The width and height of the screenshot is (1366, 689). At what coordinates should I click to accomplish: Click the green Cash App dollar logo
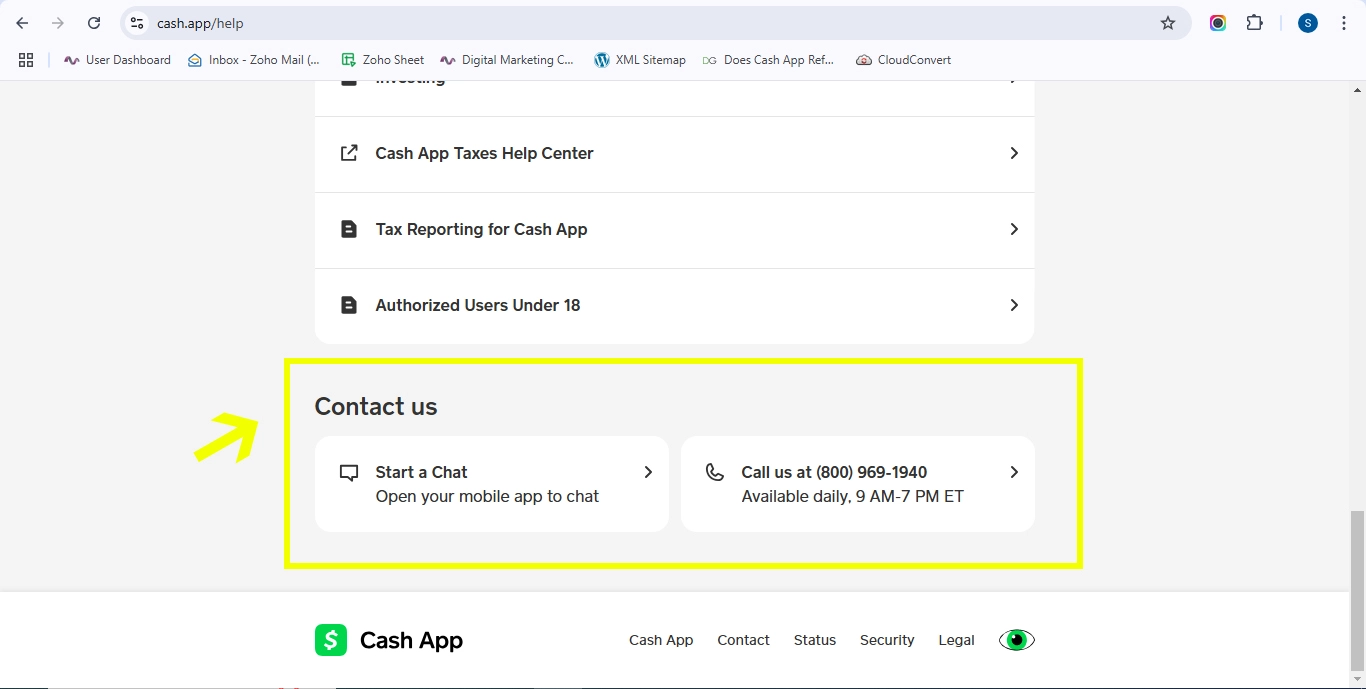pyautogui.click(x=331, y=640)
